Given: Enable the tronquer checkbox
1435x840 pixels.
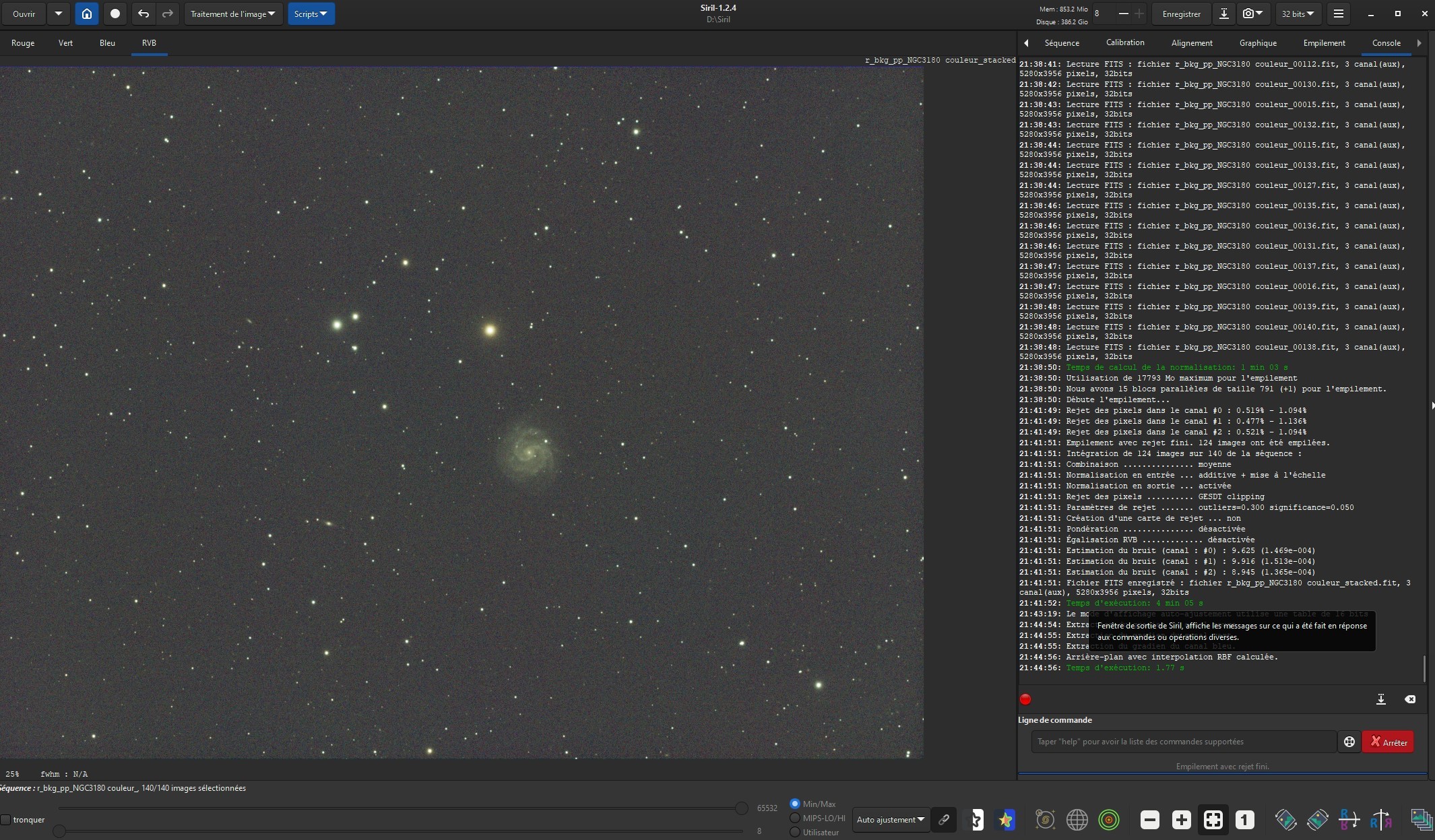Looking at the screenshot, I should click(x=5, y=820).
